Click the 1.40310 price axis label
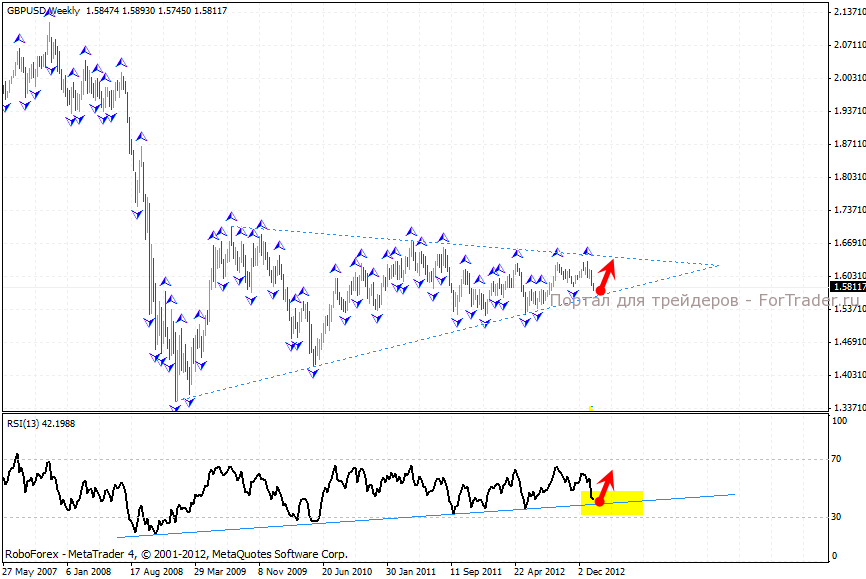This screenshot has height=579, width=866. tap(846, 375)
